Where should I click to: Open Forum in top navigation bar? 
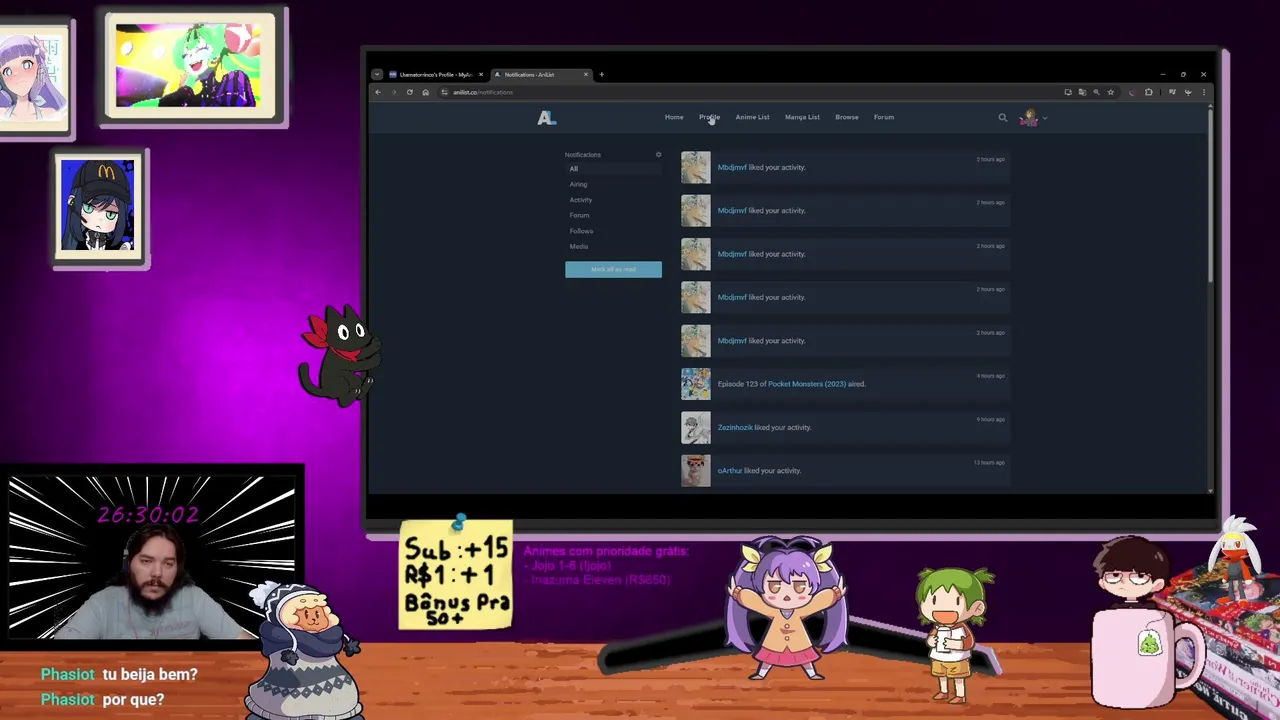(x=884, y=117)
